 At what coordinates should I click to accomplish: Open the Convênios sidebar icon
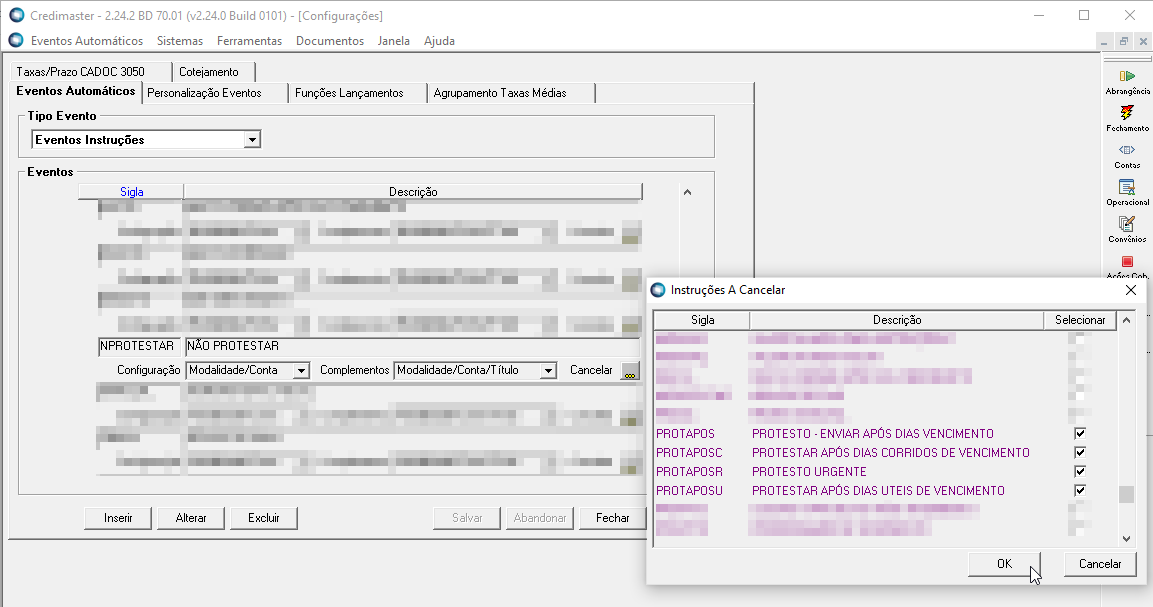tap(1127, 230)
